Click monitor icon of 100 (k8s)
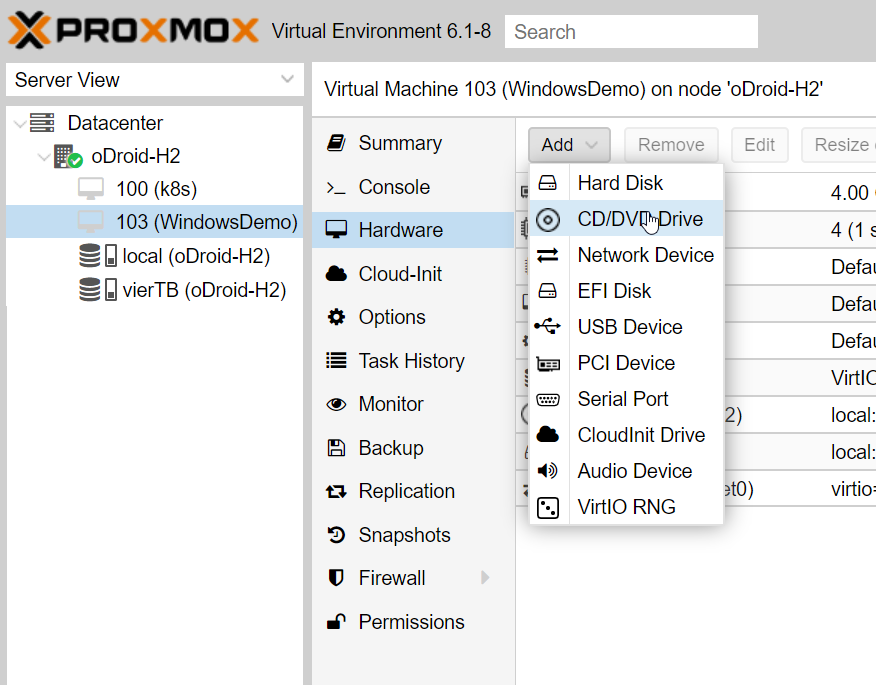This screenshot has width=876, height=685. pyautogui.click(x=91, y=189)
